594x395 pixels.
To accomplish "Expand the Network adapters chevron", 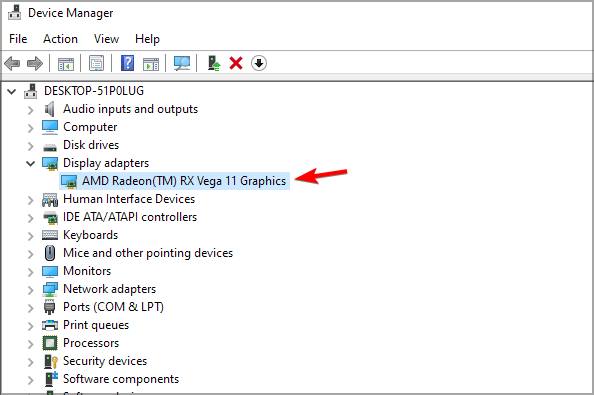I will [x=31, y=290].
